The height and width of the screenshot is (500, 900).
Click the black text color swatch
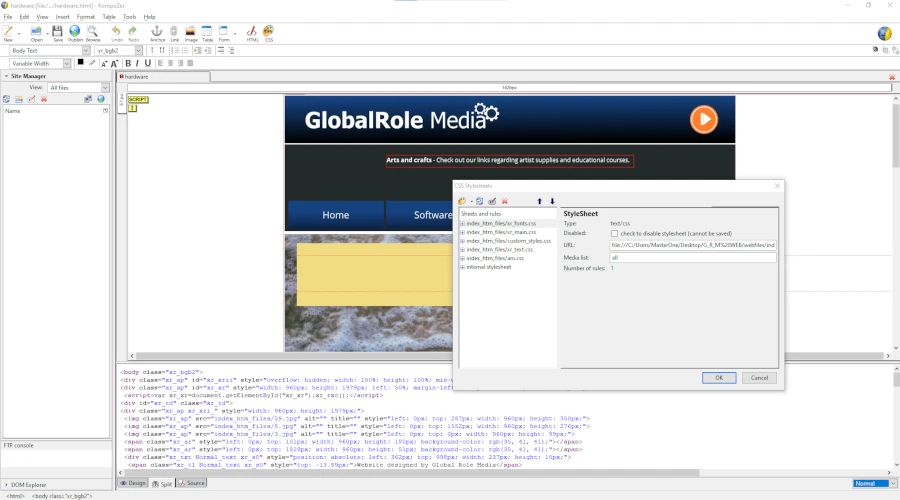click(x=80, y=62)
